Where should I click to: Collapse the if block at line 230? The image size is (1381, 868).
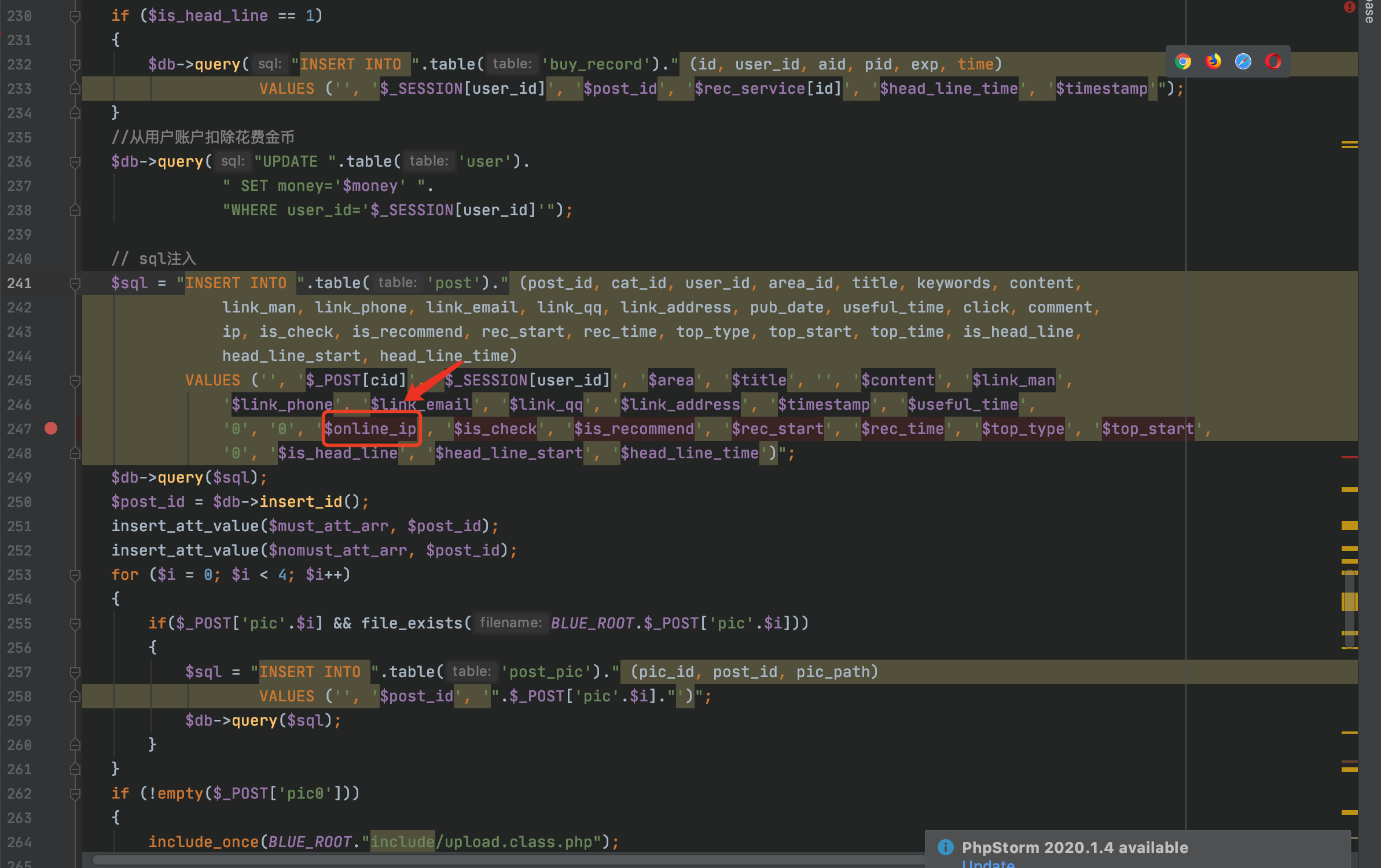click(75, 16)
